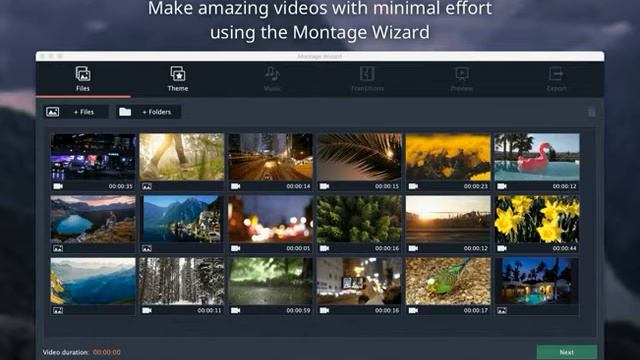
Task: Click the video icon under the daffodils clip
Action: (502, 248)
